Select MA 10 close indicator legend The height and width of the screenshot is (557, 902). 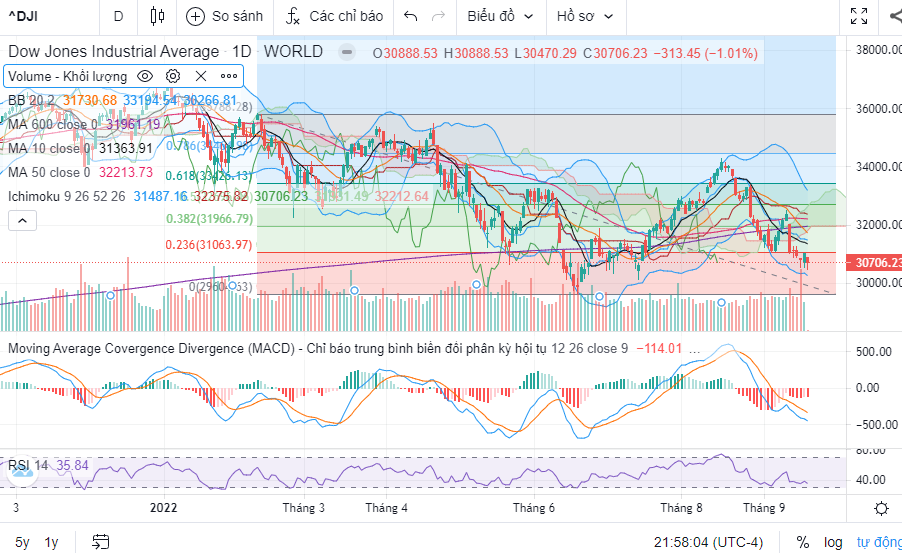click(x=49, y=148)
